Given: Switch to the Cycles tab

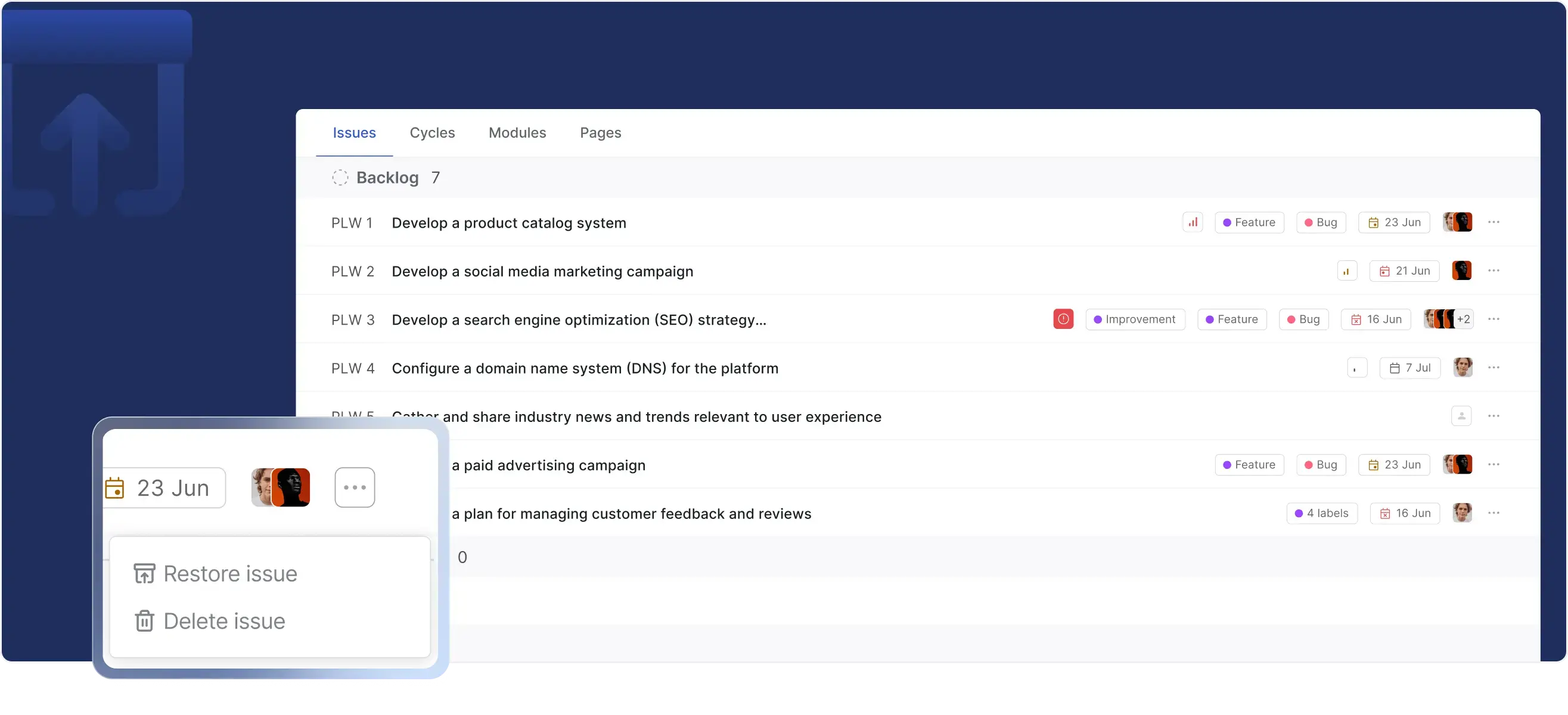Looking at the screenshot, I should click(432, 133).
